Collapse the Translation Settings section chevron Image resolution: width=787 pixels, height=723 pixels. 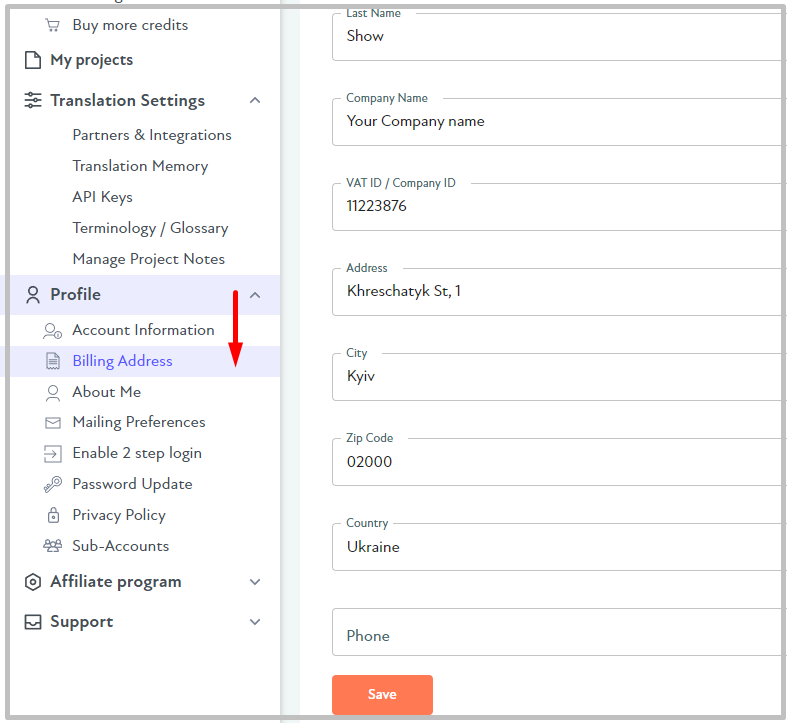coord(255,100)
